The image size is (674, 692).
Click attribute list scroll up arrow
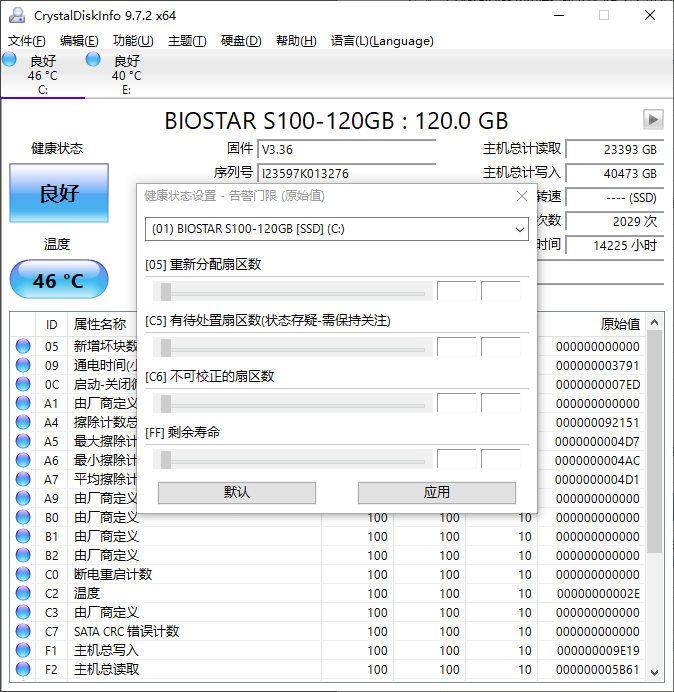(x=655, y=322)
